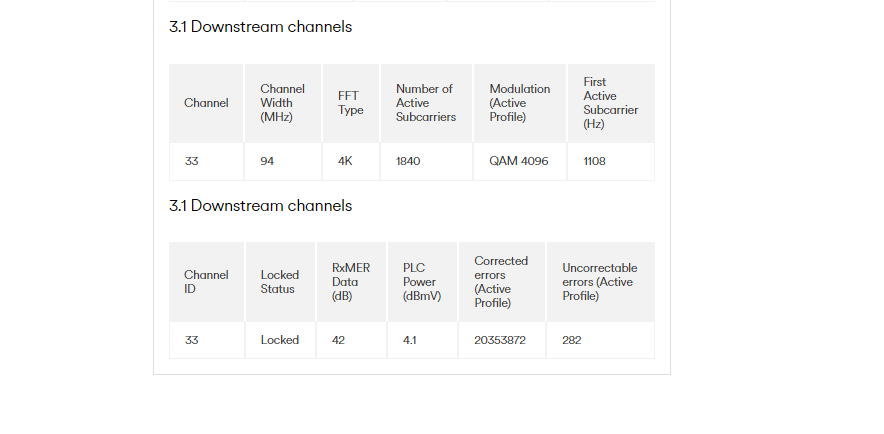This screenshot has width=884, height=434.
Task: Click the Locked status cell
Action: pos(280,340)
